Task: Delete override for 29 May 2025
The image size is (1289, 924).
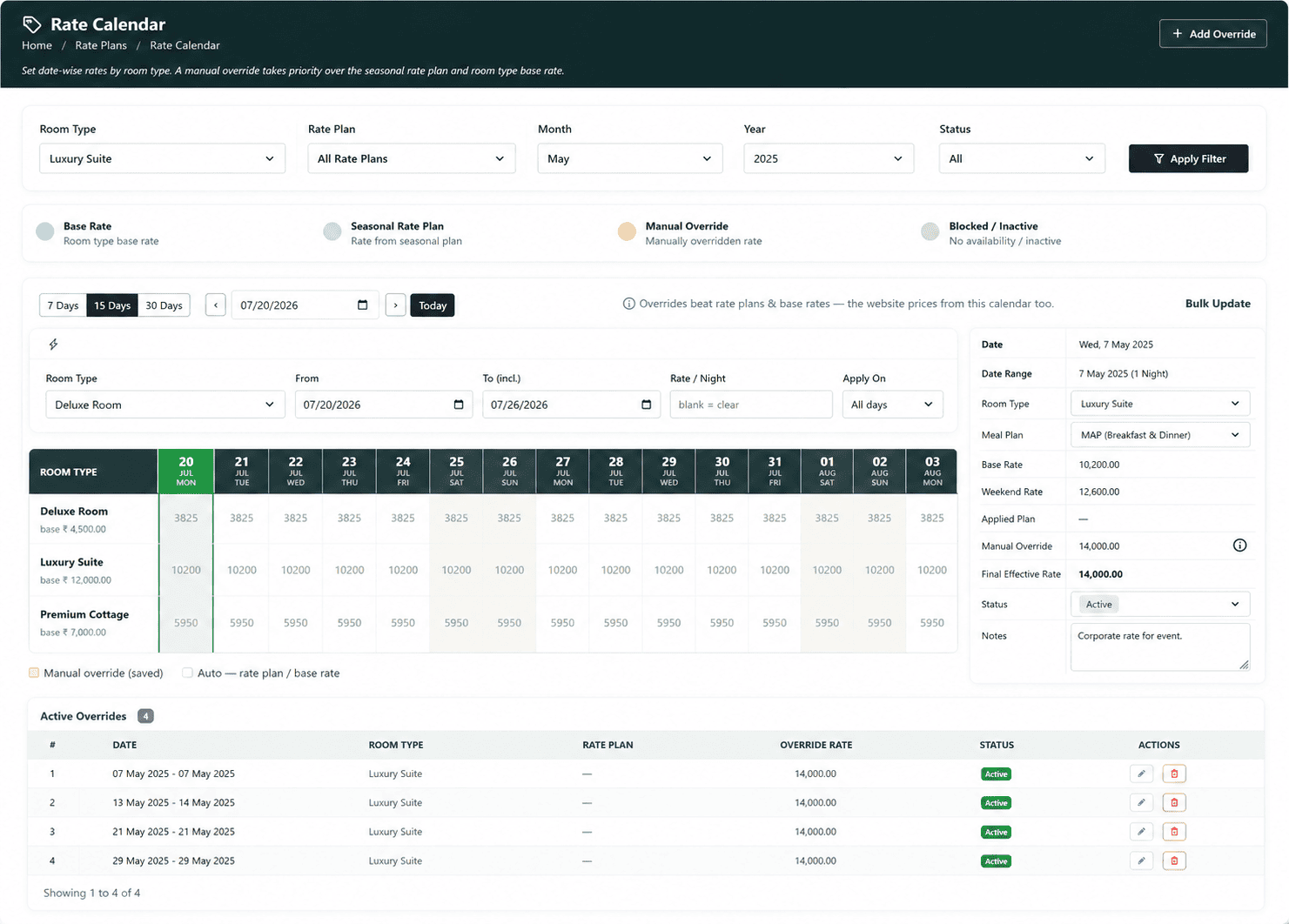Action: [x=1174, y=860]
